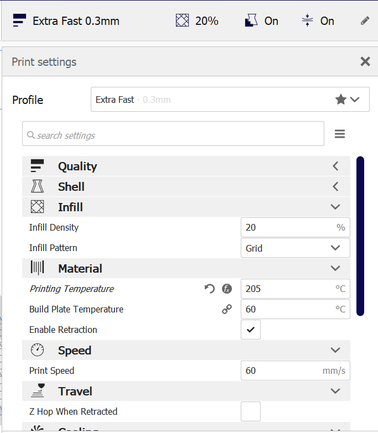Open the Profile dropdown showing Extra Fast
This screenshot has height=433, width=378.
click(230, 99)
